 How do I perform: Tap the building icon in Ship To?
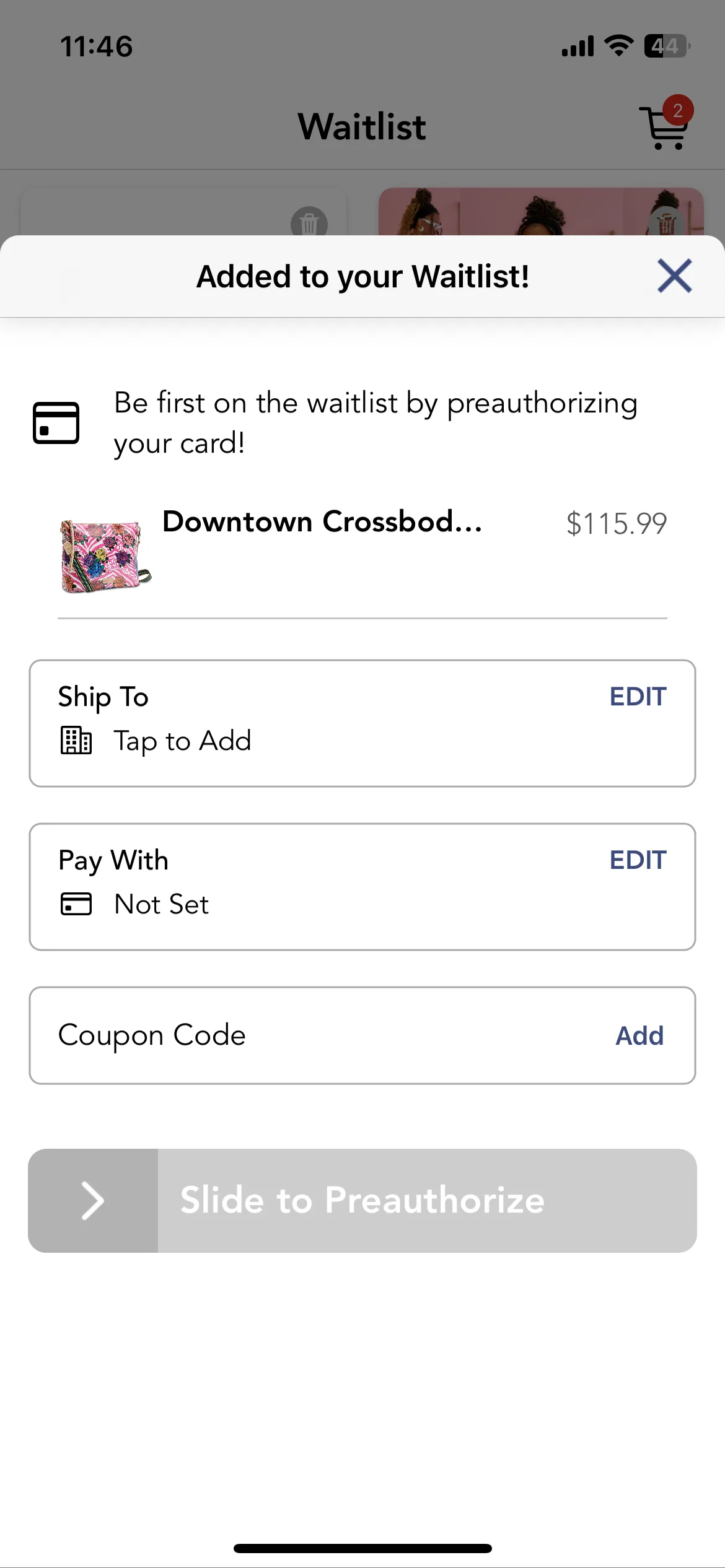(x=76, y=740)
